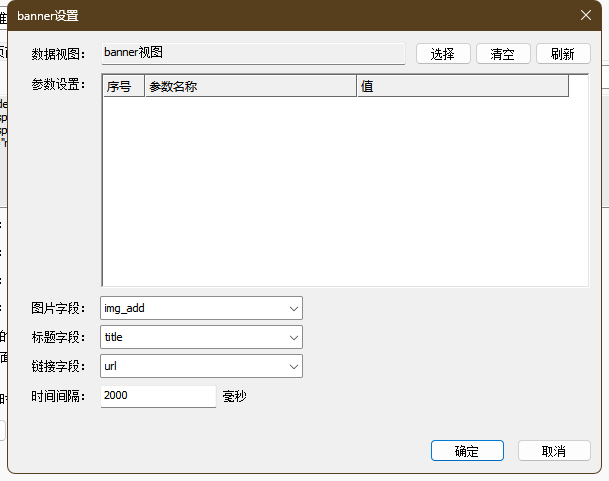Select the 序号 column header

(124, 87)
